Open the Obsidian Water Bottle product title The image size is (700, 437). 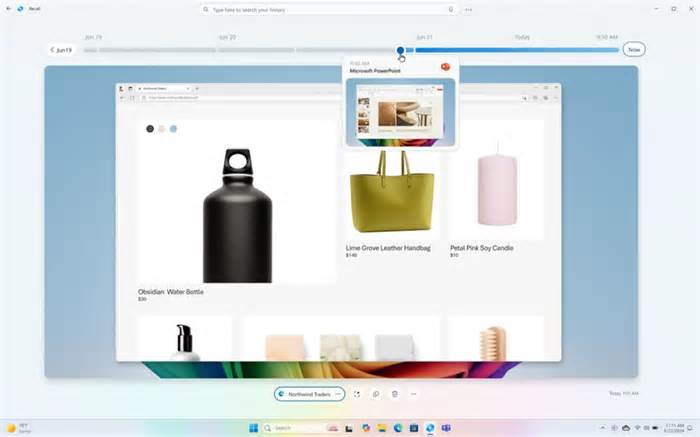pyautogui.click(x=171, y=292)
